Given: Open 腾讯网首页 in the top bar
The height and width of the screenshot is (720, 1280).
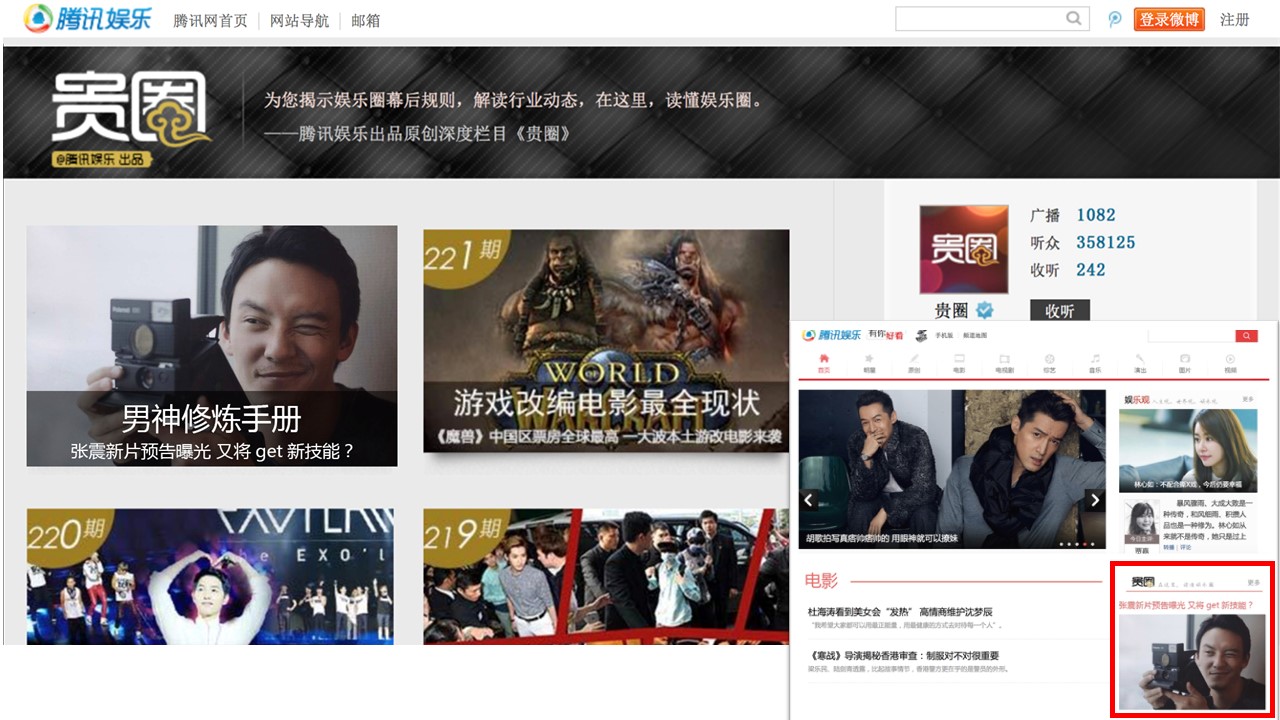Looking at the screenshot, I should point(210,20).
